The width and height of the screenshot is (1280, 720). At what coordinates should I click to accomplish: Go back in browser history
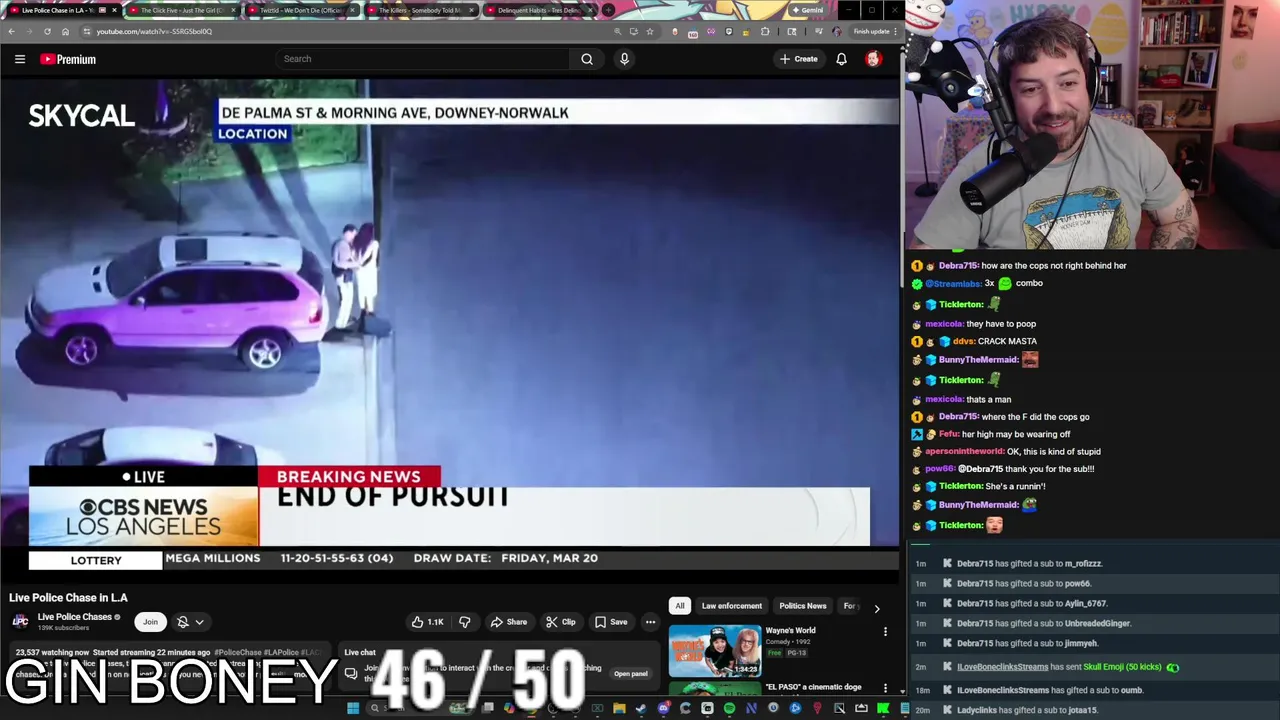11,31
